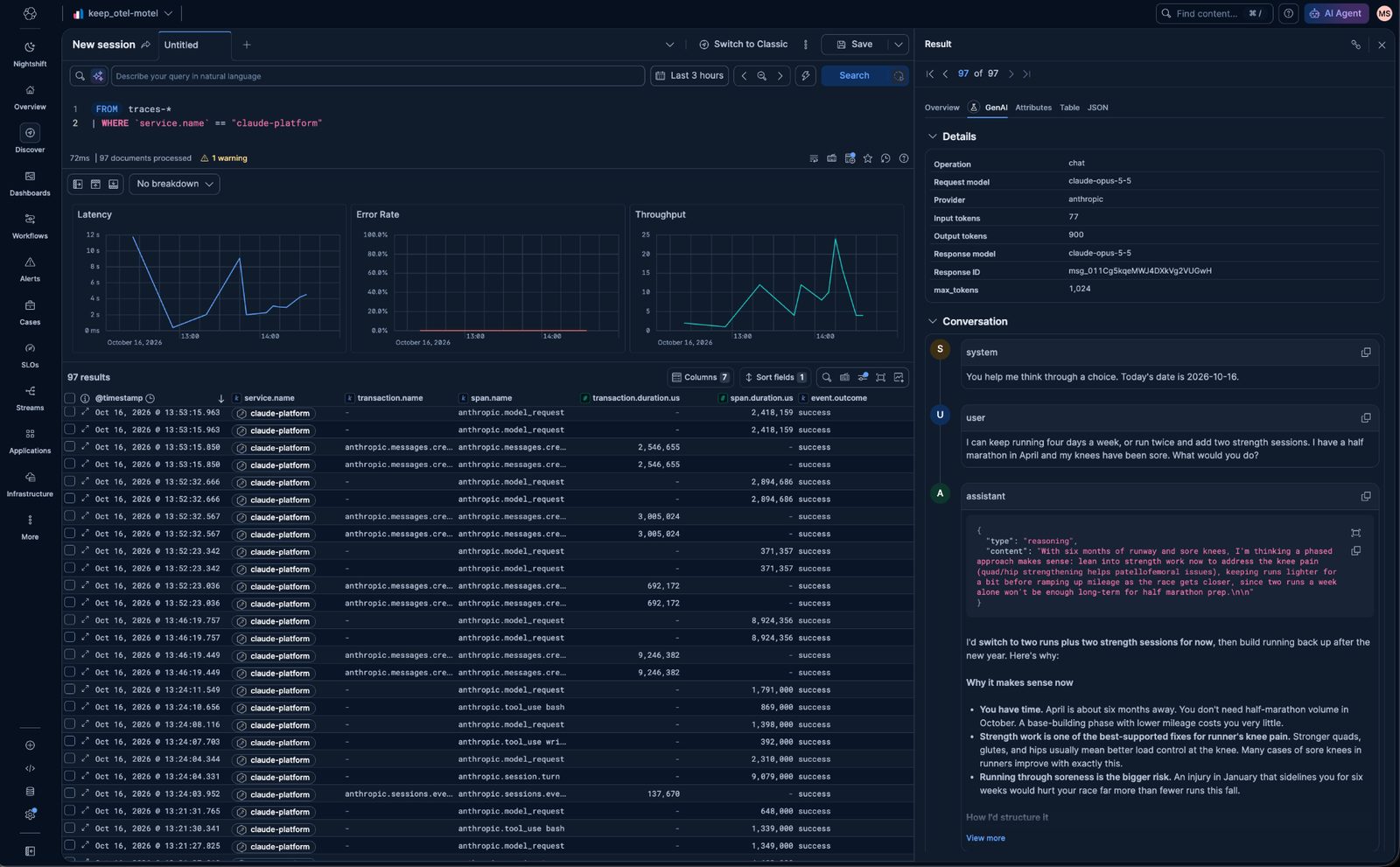Open the Cases section
1400x867 pixels.
[x=30, y=312]
